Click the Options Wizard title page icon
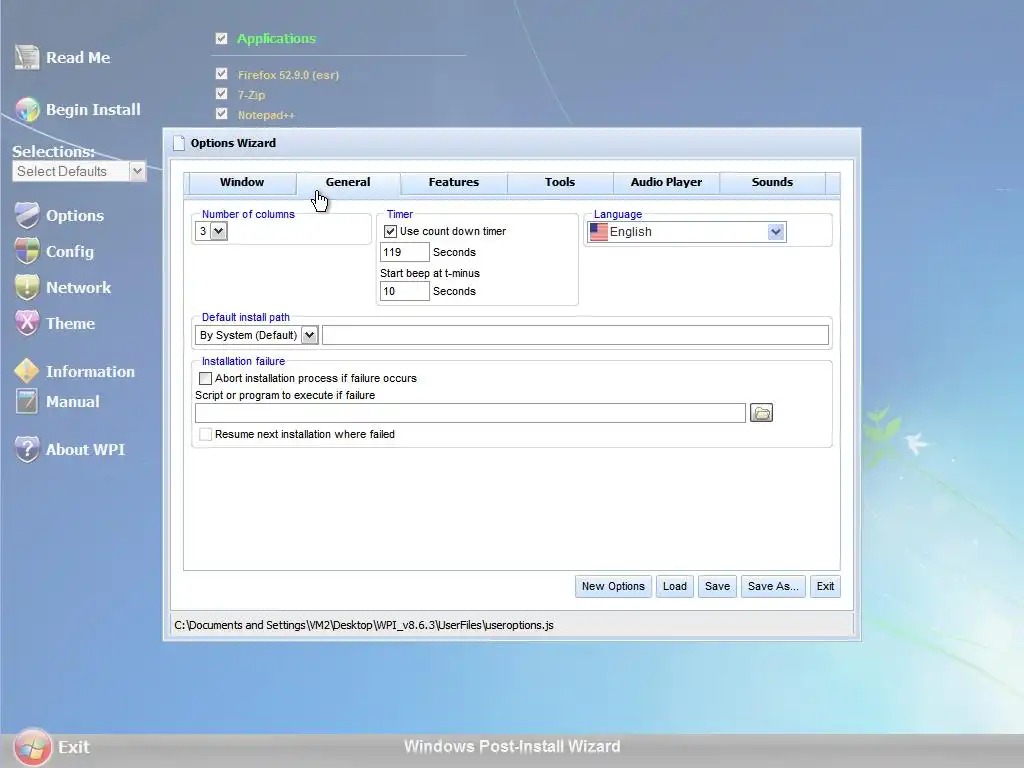 click(x=178, y=143)
